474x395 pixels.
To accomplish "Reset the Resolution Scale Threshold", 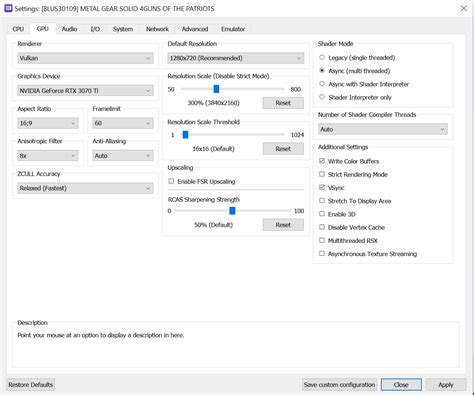I will click(283, 149).
